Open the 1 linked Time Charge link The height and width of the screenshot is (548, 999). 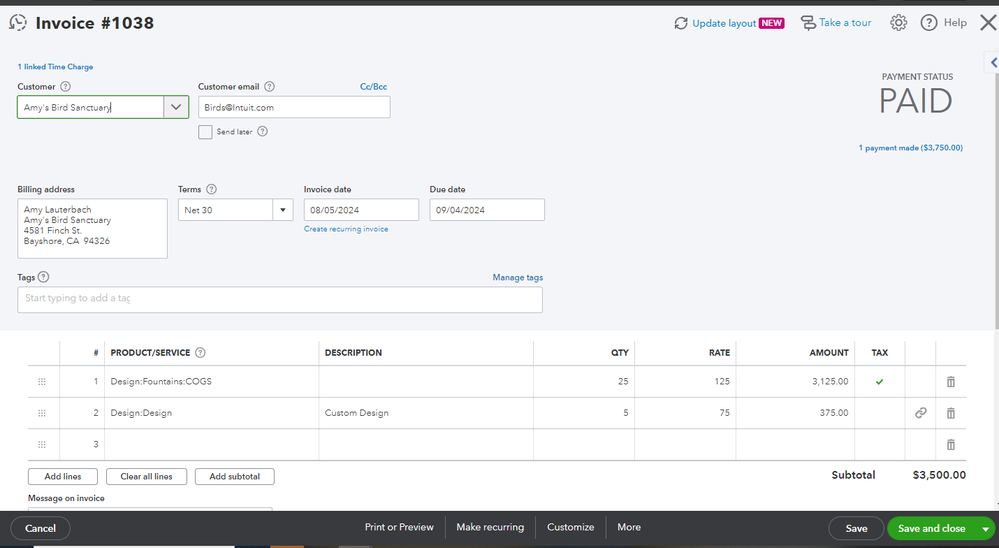pos(55,66)
